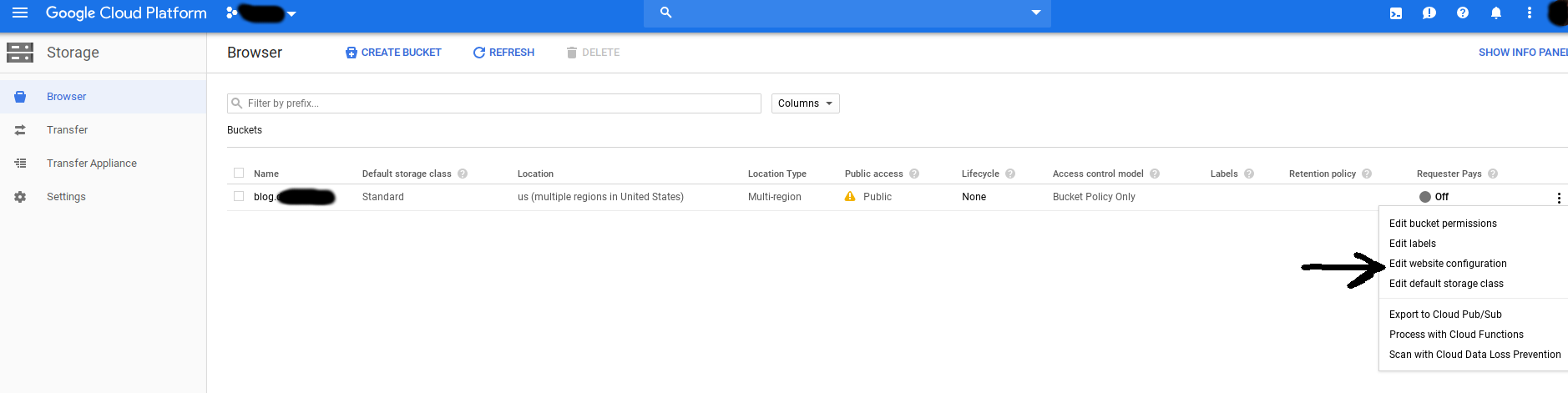
Task: Open the blog bucket name link
Action: 294,197
